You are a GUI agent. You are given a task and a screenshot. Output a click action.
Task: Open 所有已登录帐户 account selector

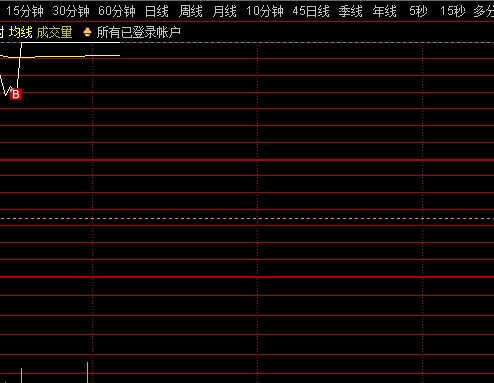click(x=139, y=32)
